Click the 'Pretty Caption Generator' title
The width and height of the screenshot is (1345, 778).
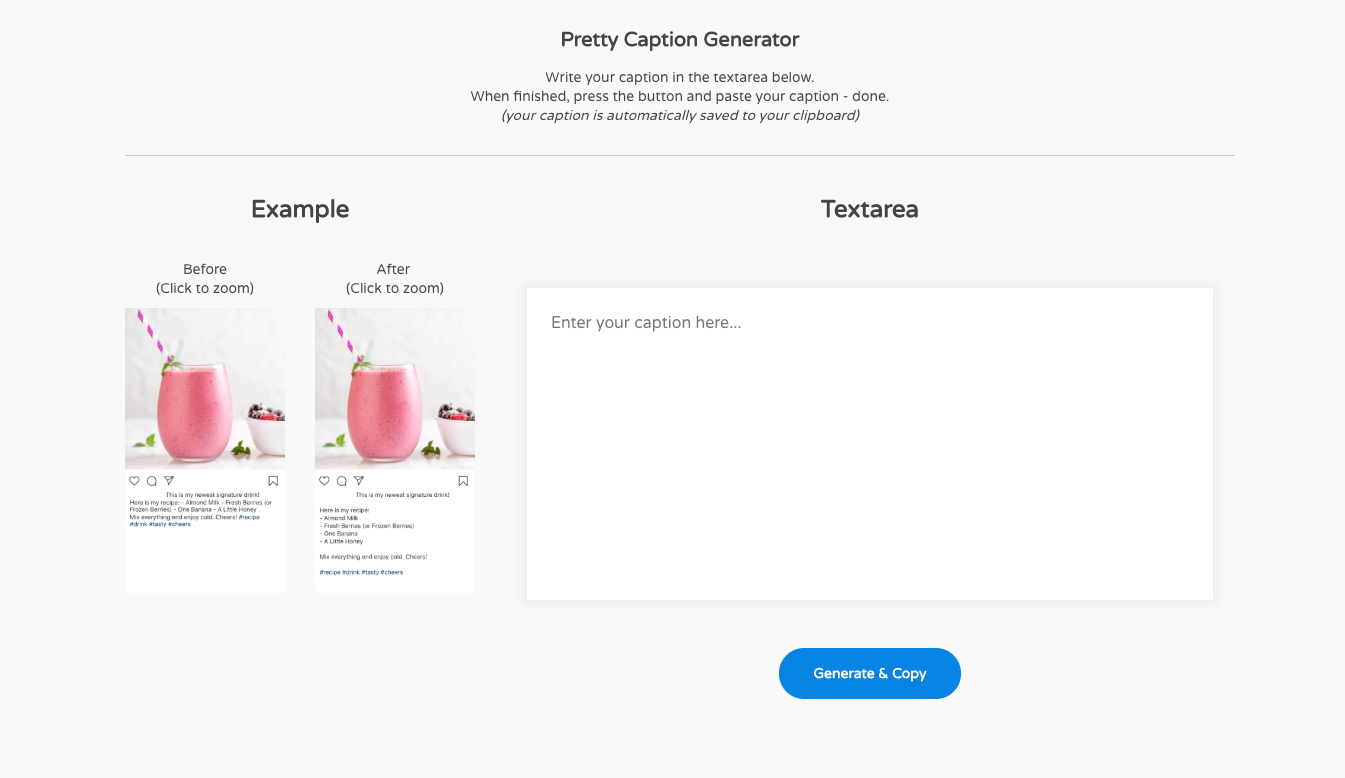click(x=680, y=40)
